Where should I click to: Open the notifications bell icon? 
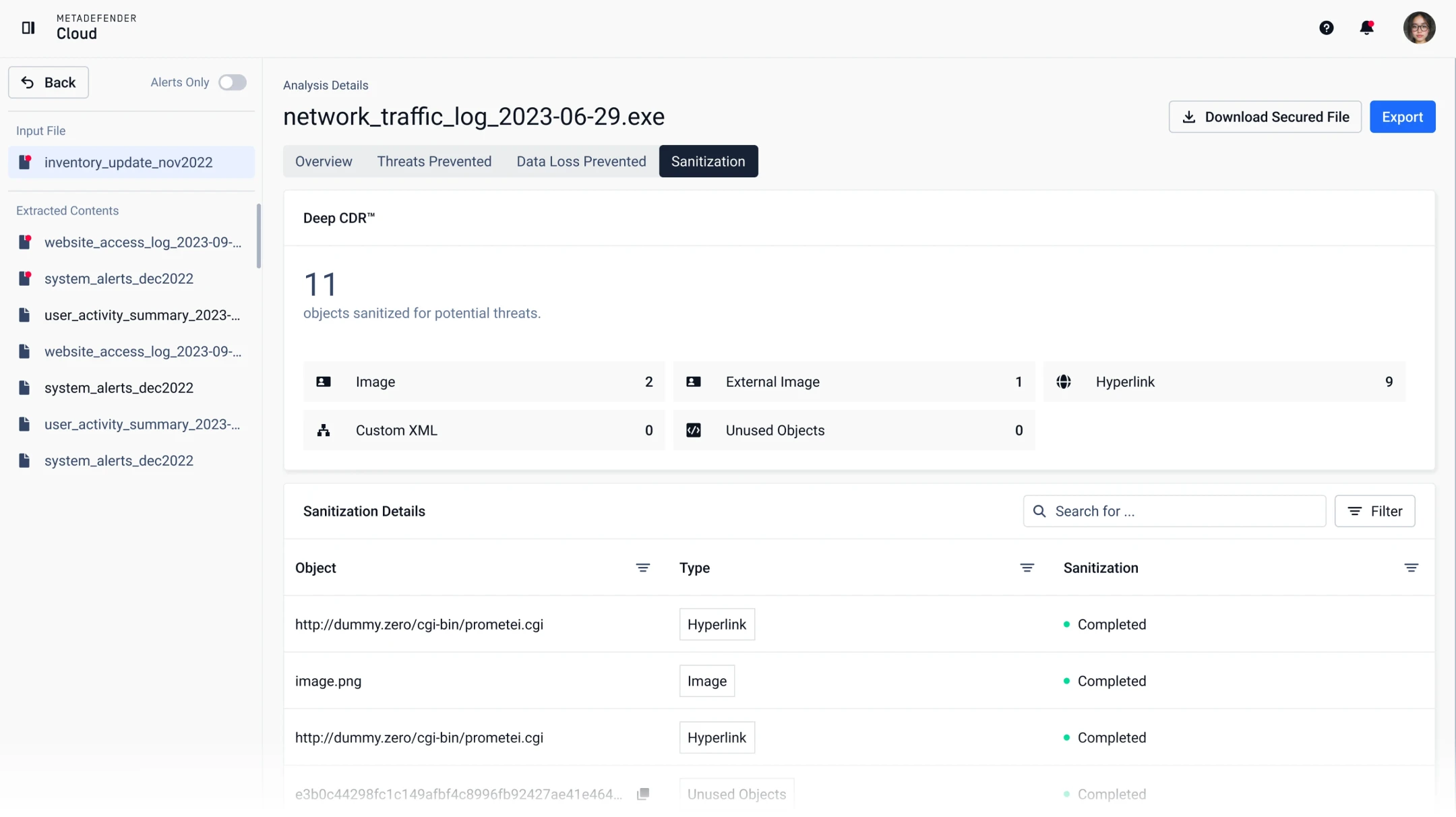click(1366, 28)
